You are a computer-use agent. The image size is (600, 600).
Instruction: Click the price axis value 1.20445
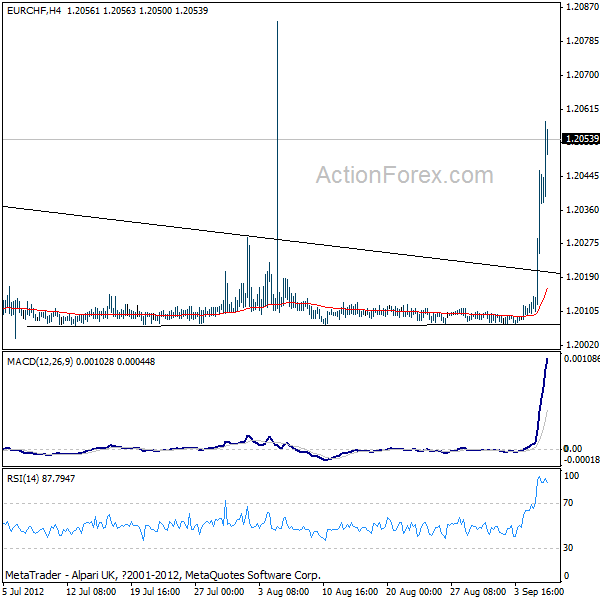[x=582, y=176]
